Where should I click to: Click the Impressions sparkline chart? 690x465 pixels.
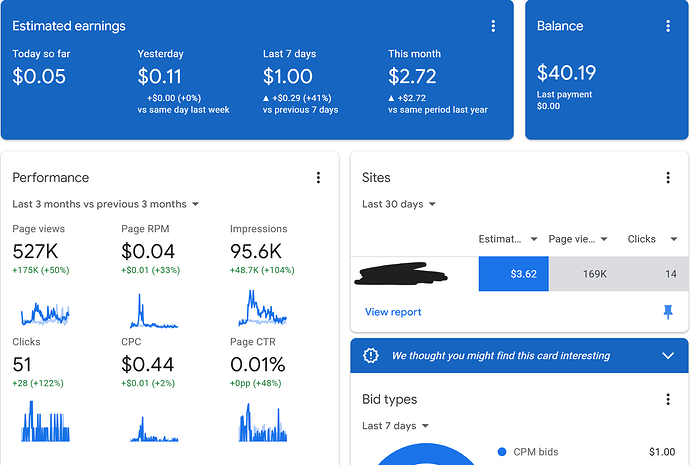pyautogui.click(x=262, y=308)
